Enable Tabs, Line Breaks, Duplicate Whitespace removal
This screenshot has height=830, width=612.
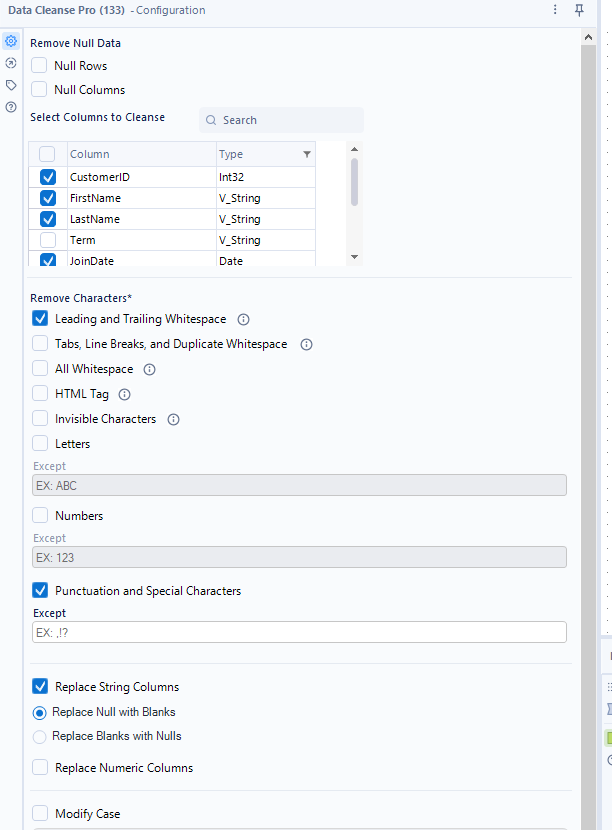pos(40,344)
